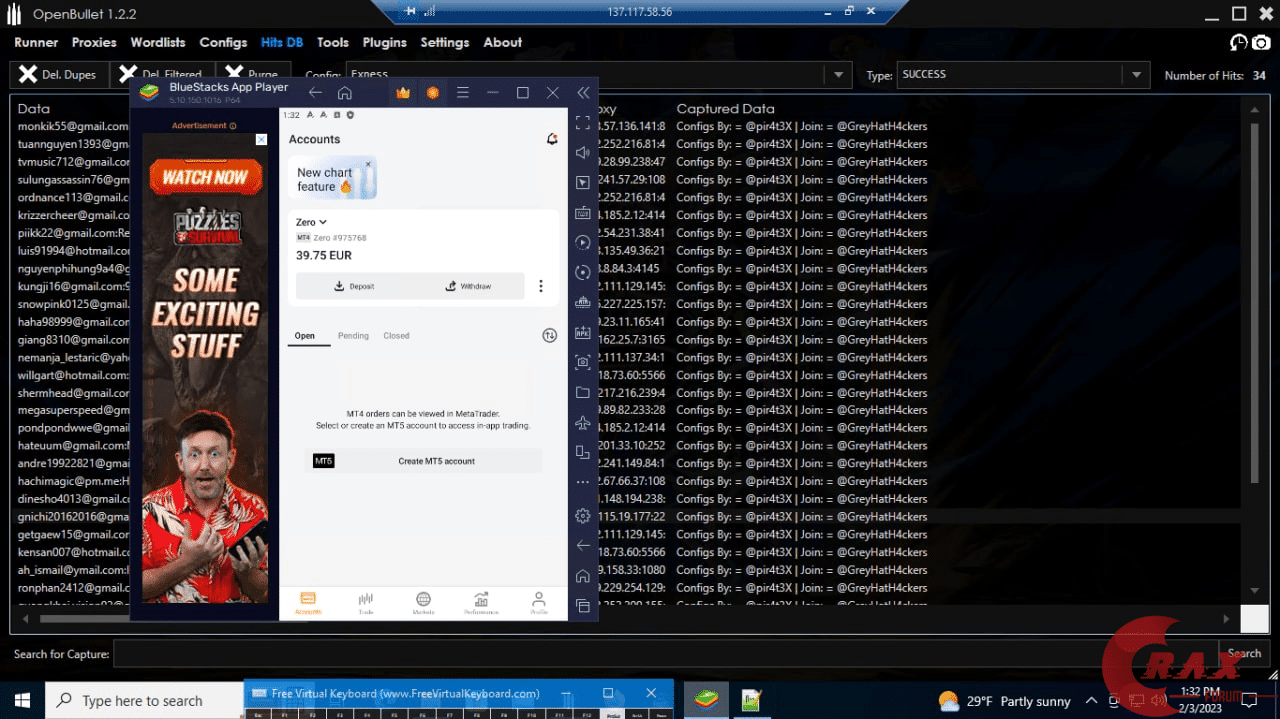This screenshot has width=1280, height=719.
Task: Click the Windows search box in taskbar
Action: pos(143,700)
